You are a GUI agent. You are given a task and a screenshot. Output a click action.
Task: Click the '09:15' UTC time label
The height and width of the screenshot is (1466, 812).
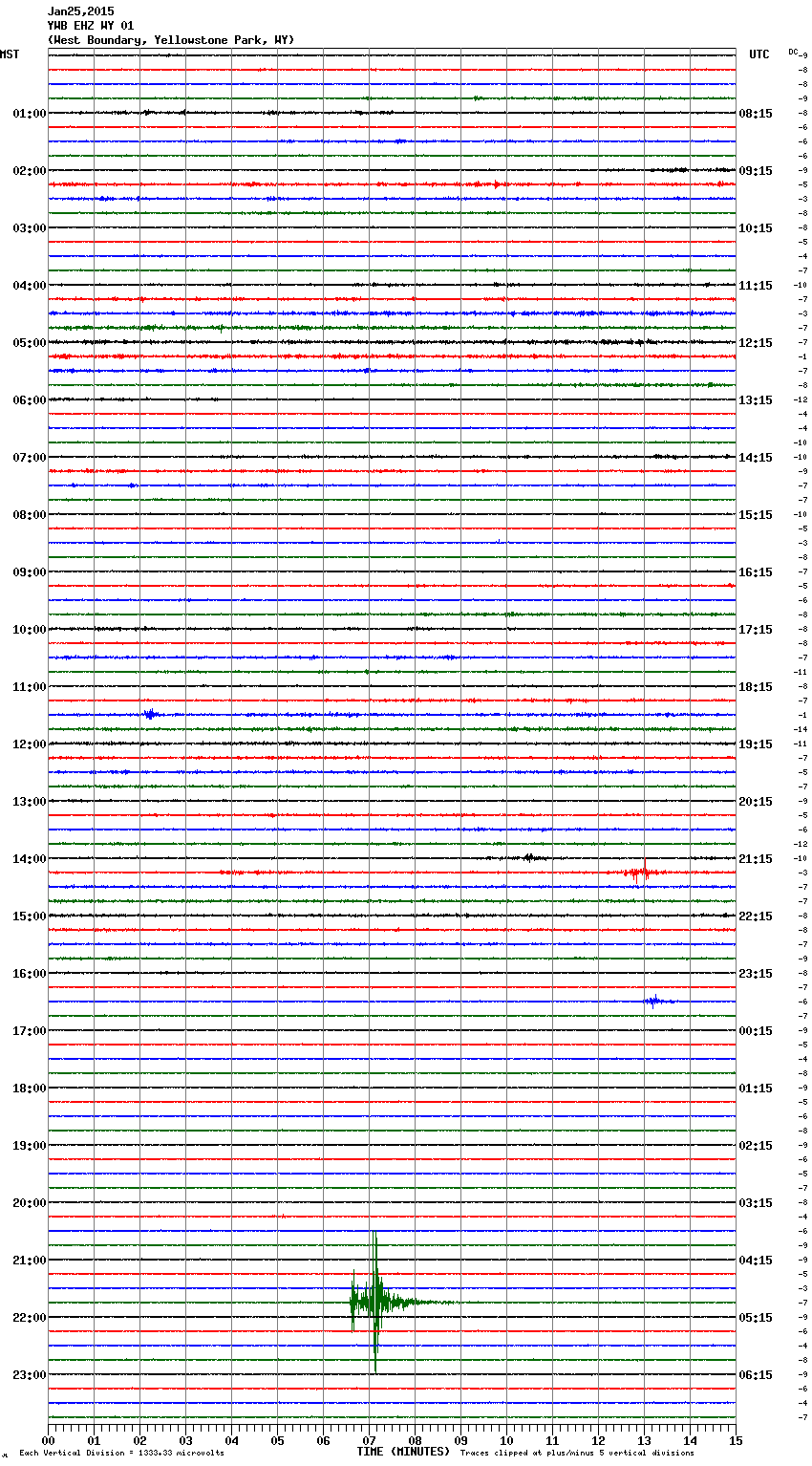point(756,171)
